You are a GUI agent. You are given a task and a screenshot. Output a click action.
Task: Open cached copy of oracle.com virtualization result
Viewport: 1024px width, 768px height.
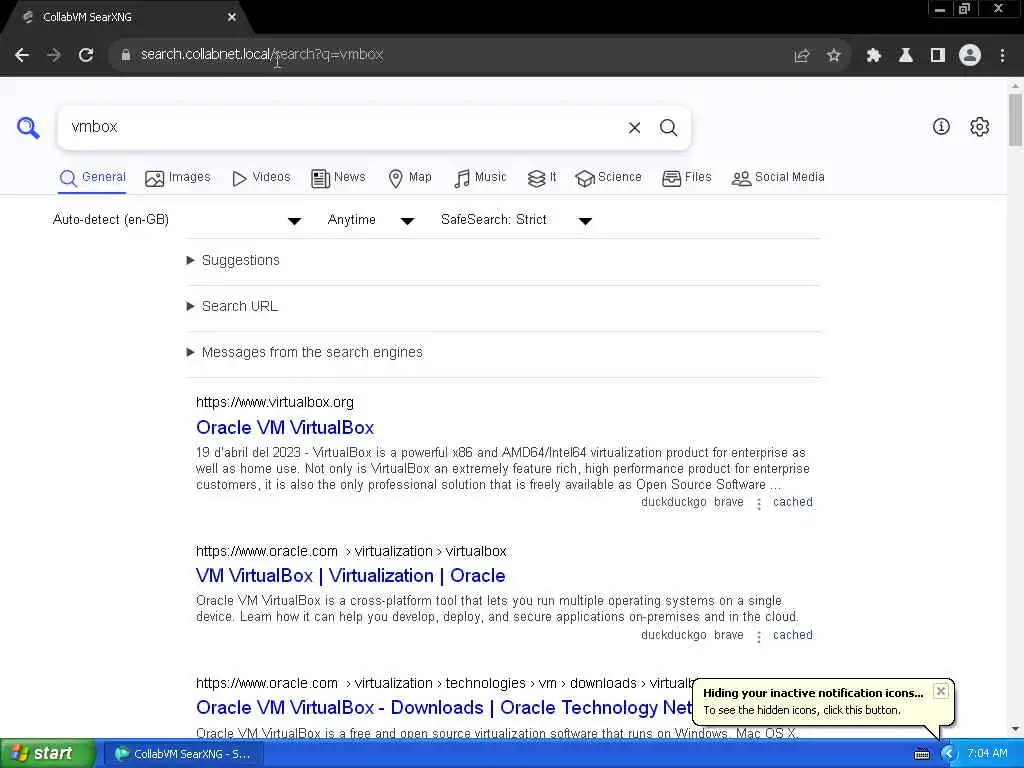[x=793, y=635]
